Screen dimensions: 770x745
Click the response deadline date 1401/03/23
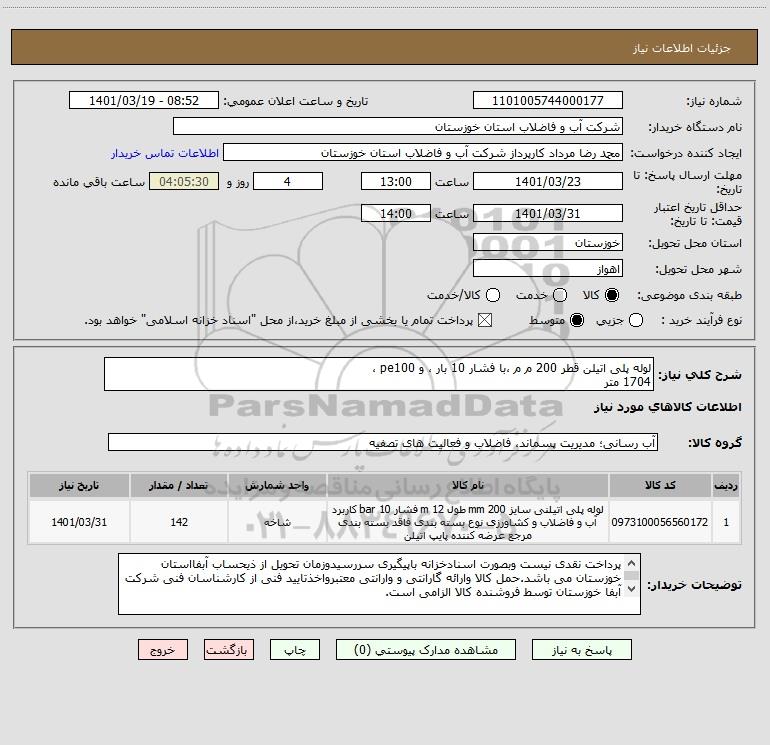point(548,181)
